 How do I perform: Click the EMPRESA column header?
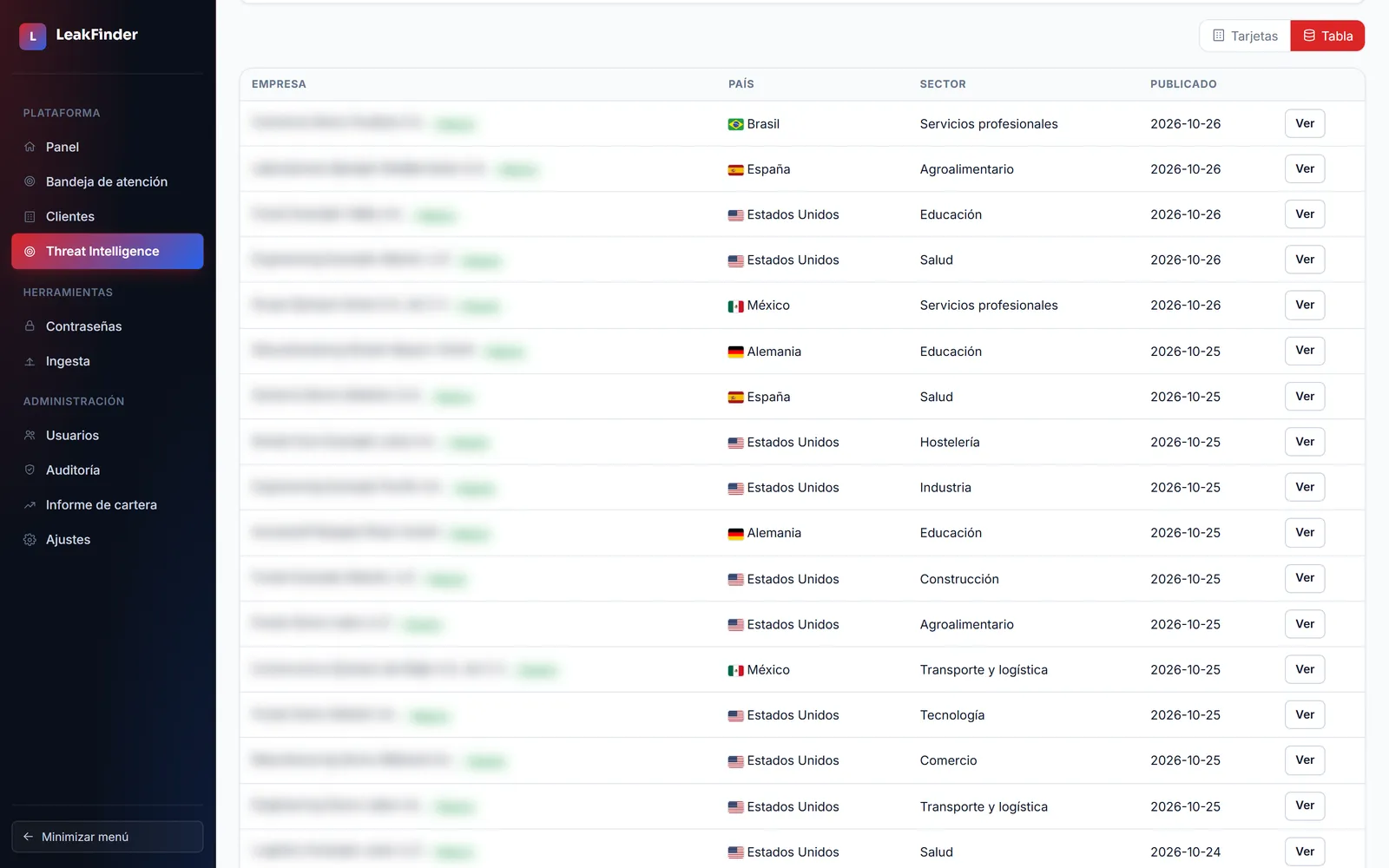point(279,84)
